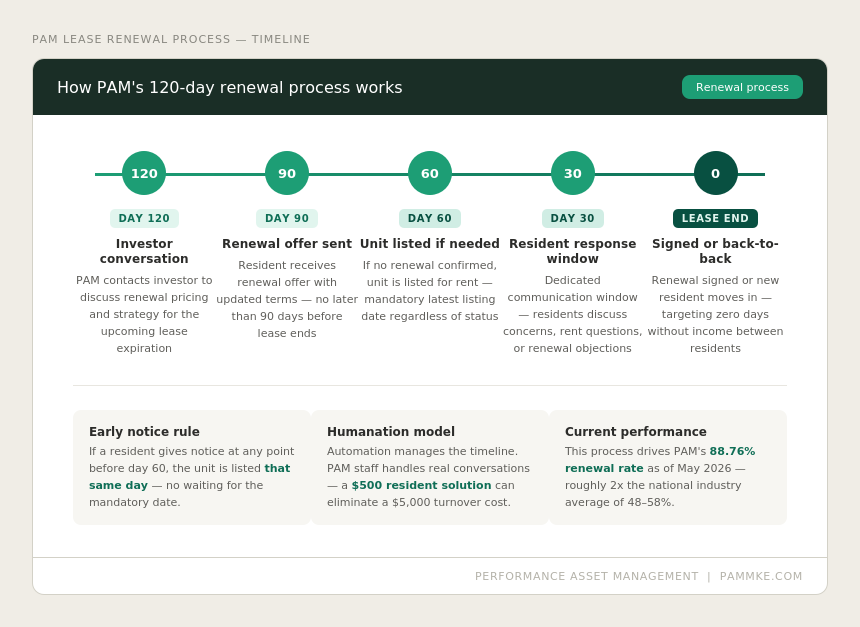860x627 pixels.
Task: Click 'Dedicated communication window' description
Action: click(x=573, y=314)
